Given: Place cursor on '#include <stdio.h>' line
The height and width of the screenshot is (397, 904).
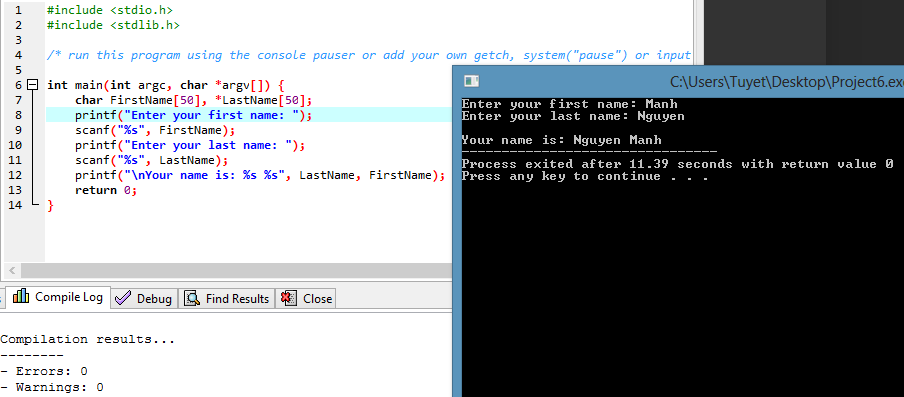Looking at the screenshot, I should click(110, 10).
